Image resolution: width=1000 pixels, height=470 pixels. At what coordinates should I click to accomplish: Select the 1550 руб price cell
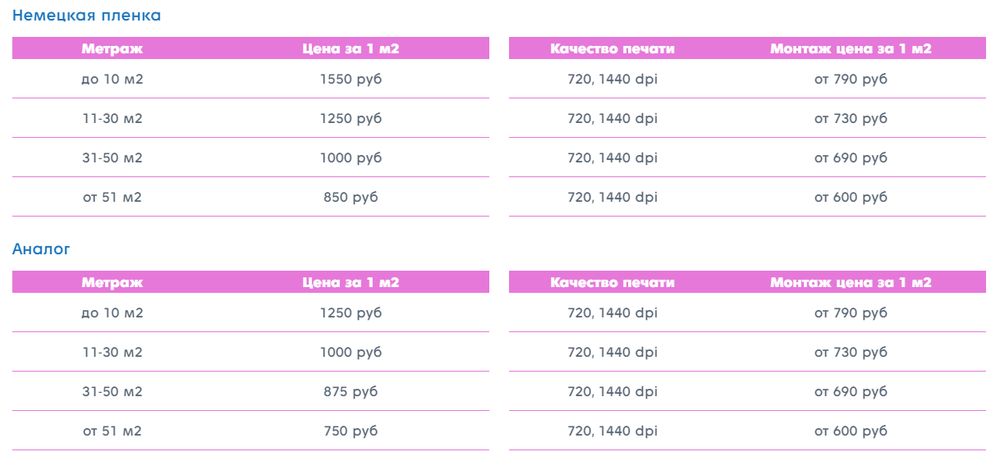(351, 79)
